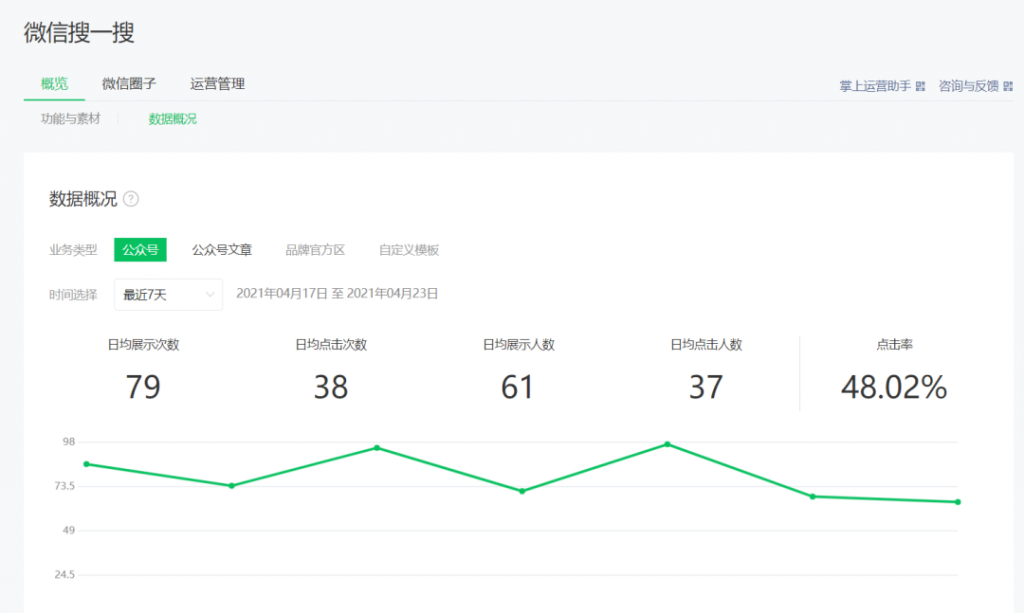Click the highest peak data point on the chart
This screenshot has height=613, width=1024.
coord(667,445)
